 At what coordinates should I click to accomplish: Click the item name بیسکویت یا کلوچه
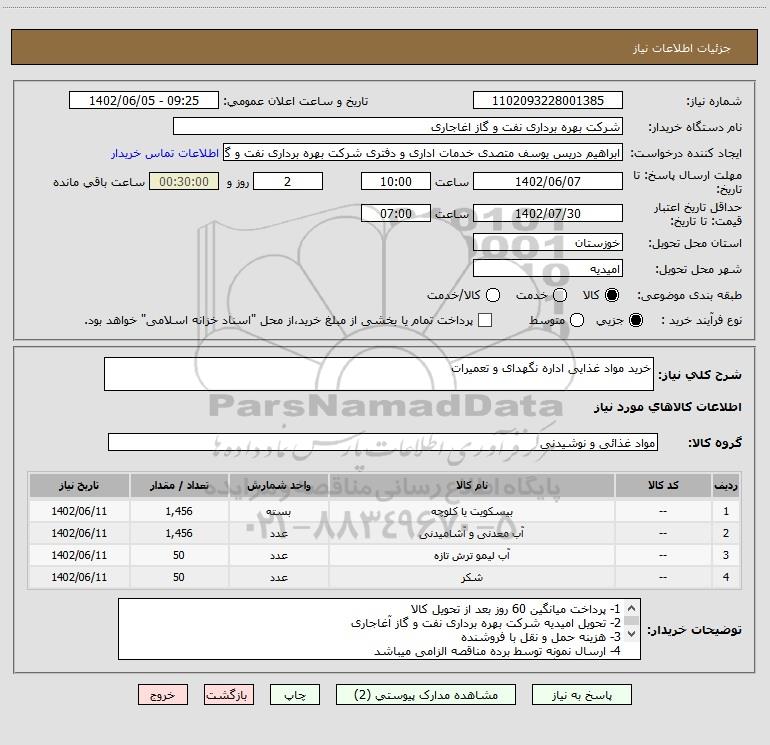pyautogui.click(x=471, y=511)
